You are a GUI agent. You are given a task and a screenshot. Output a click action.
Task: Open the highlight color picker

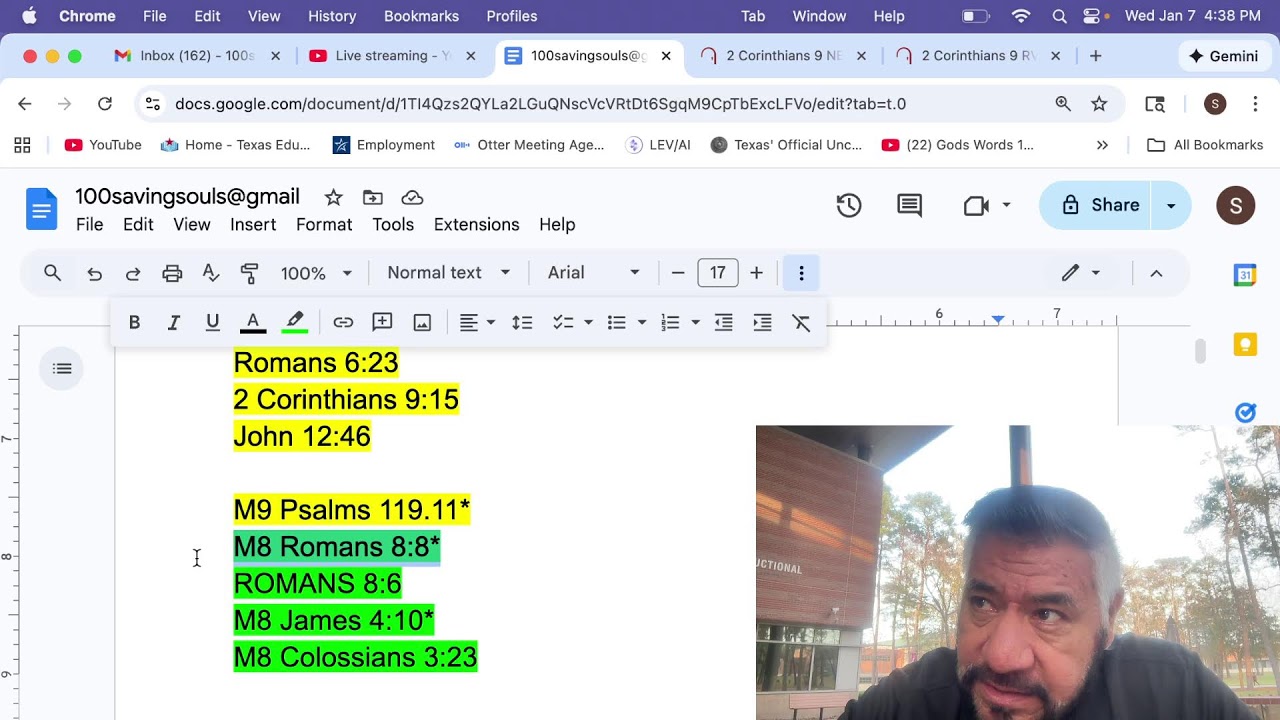(x=294, y=322)
